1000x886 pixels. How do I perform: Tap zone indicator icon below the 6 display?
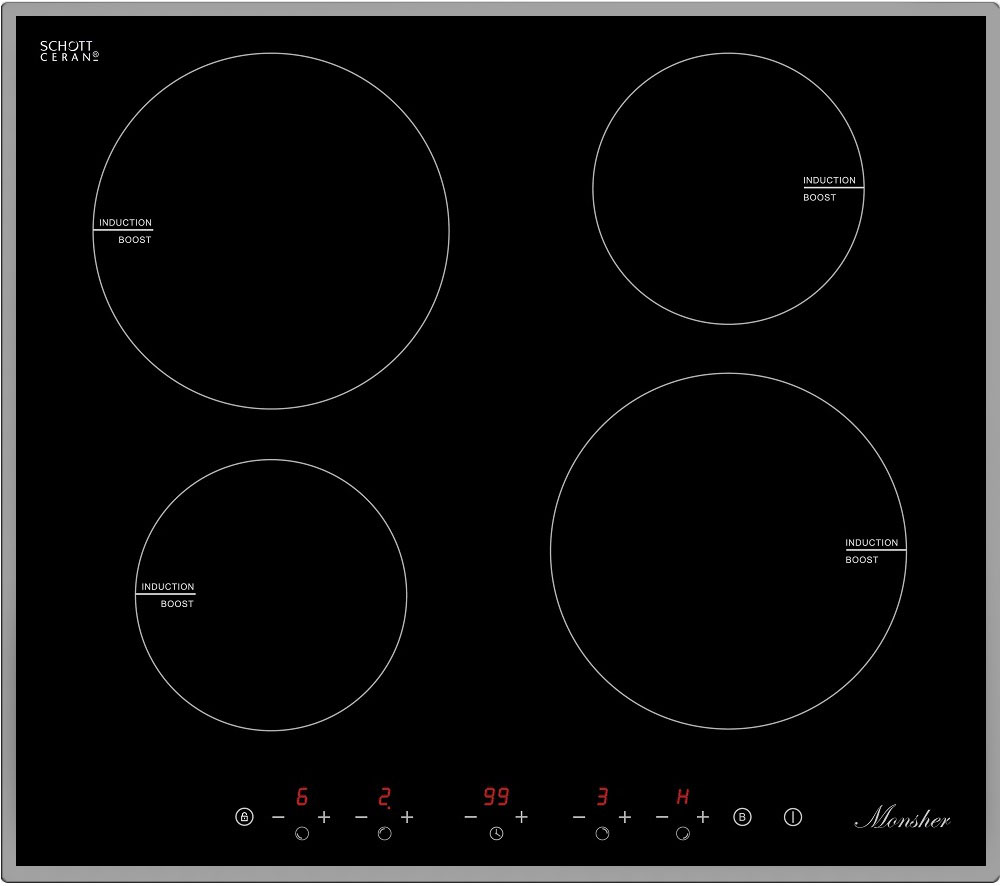coord(301,834)
